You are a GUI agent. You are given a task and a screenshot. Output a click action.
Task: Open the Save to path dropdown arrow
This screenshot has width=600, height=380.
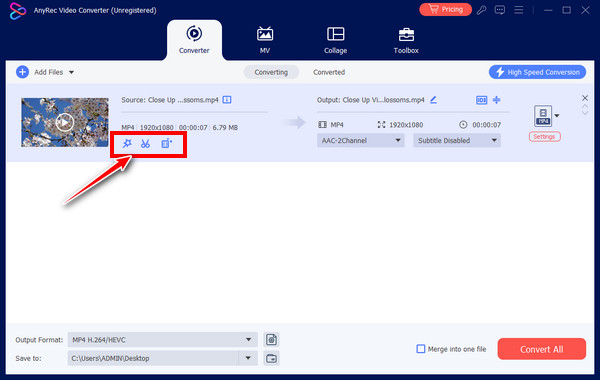(248, 358)
